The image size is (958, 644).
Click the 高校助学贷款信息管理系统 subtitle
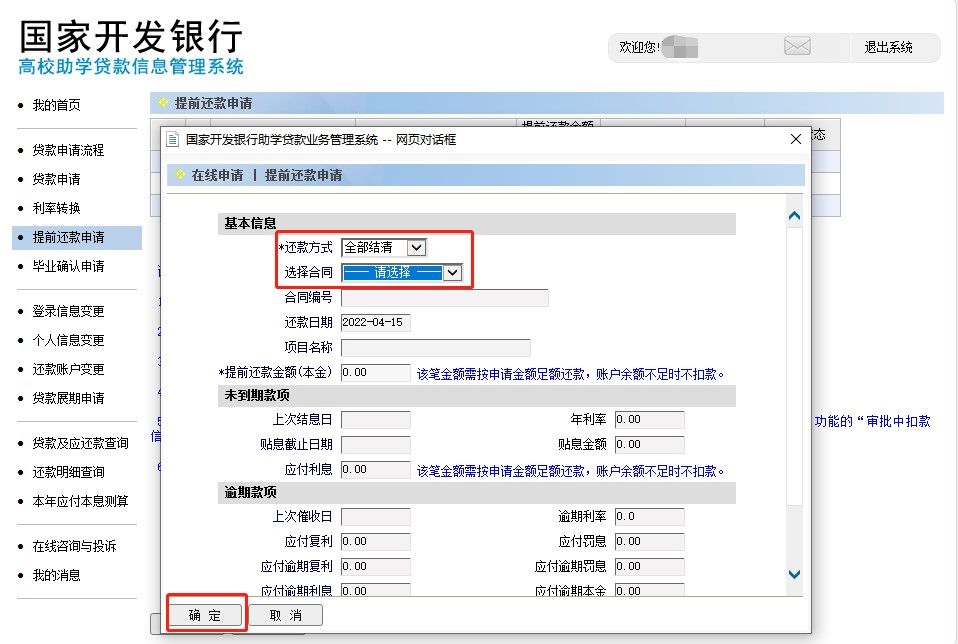[131, 67]
